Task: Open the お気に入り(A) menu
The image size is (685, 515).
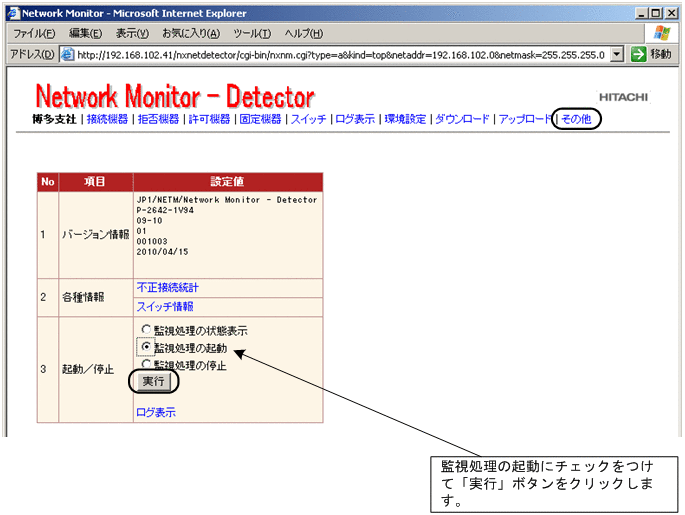Action: (x=191, y=34)
